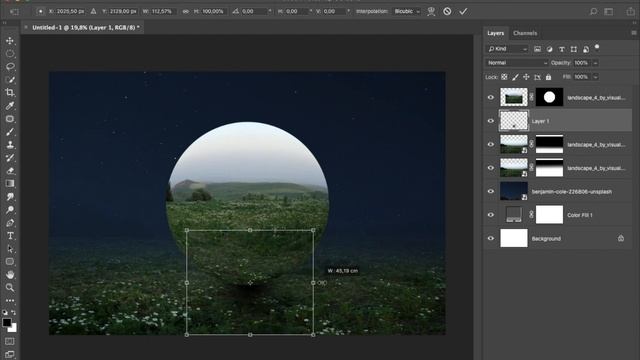Select the Smudge tool
Viewport: 640px width, 360px height.
pos(10,197)
